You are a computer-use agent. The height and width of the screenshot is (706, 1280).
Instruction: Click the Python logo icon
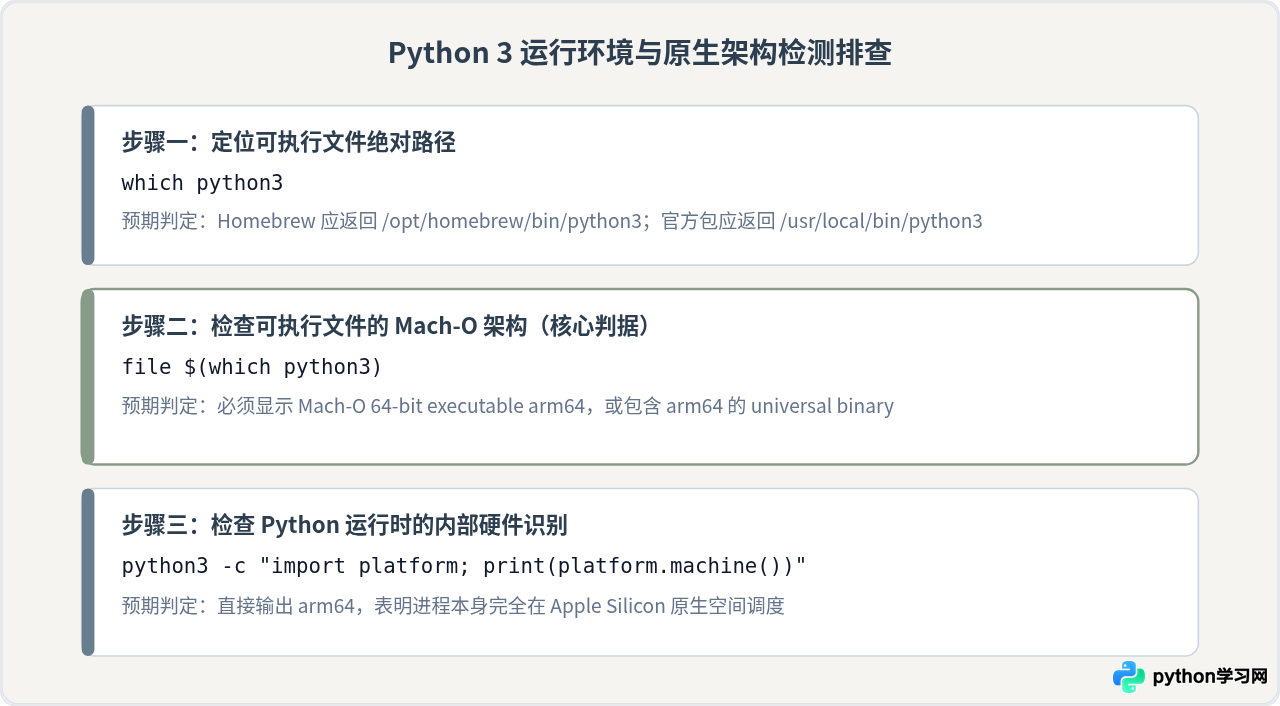click(1129, 677)
